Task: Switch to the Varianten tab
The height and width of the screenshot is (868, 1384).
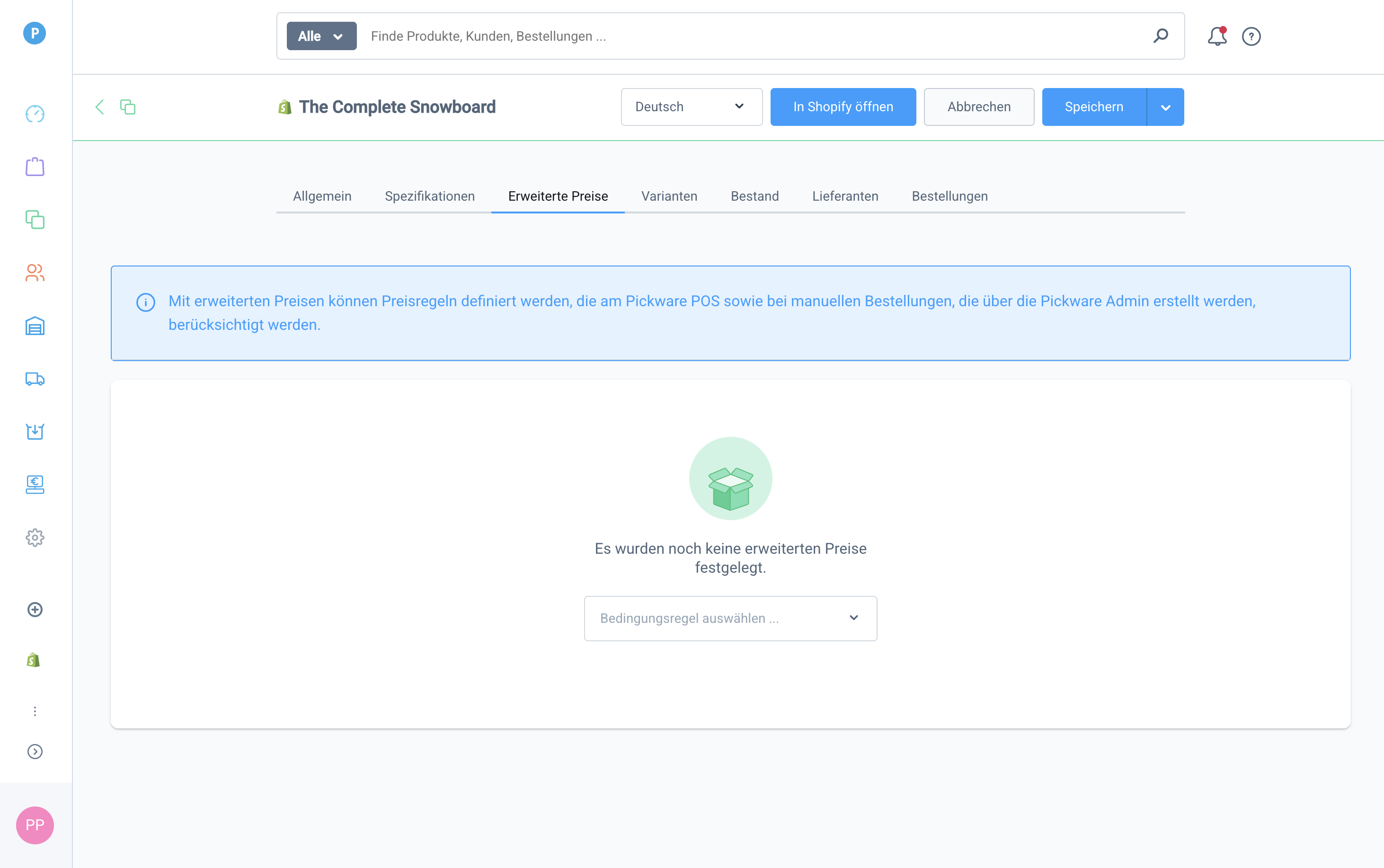Action: [669, 196]
